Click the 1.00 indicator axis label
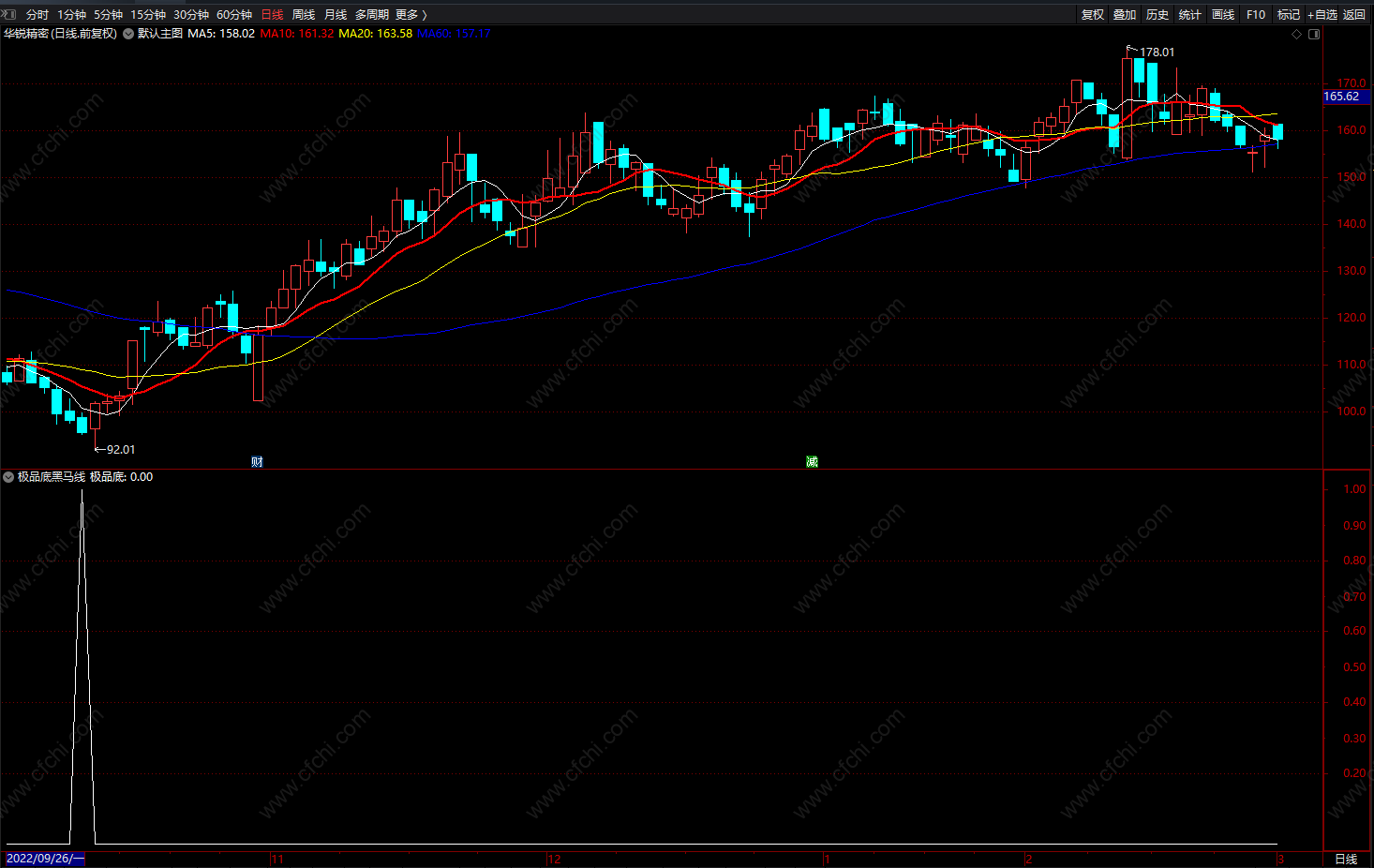The image size is (1374, 868). click(1354, 489)
